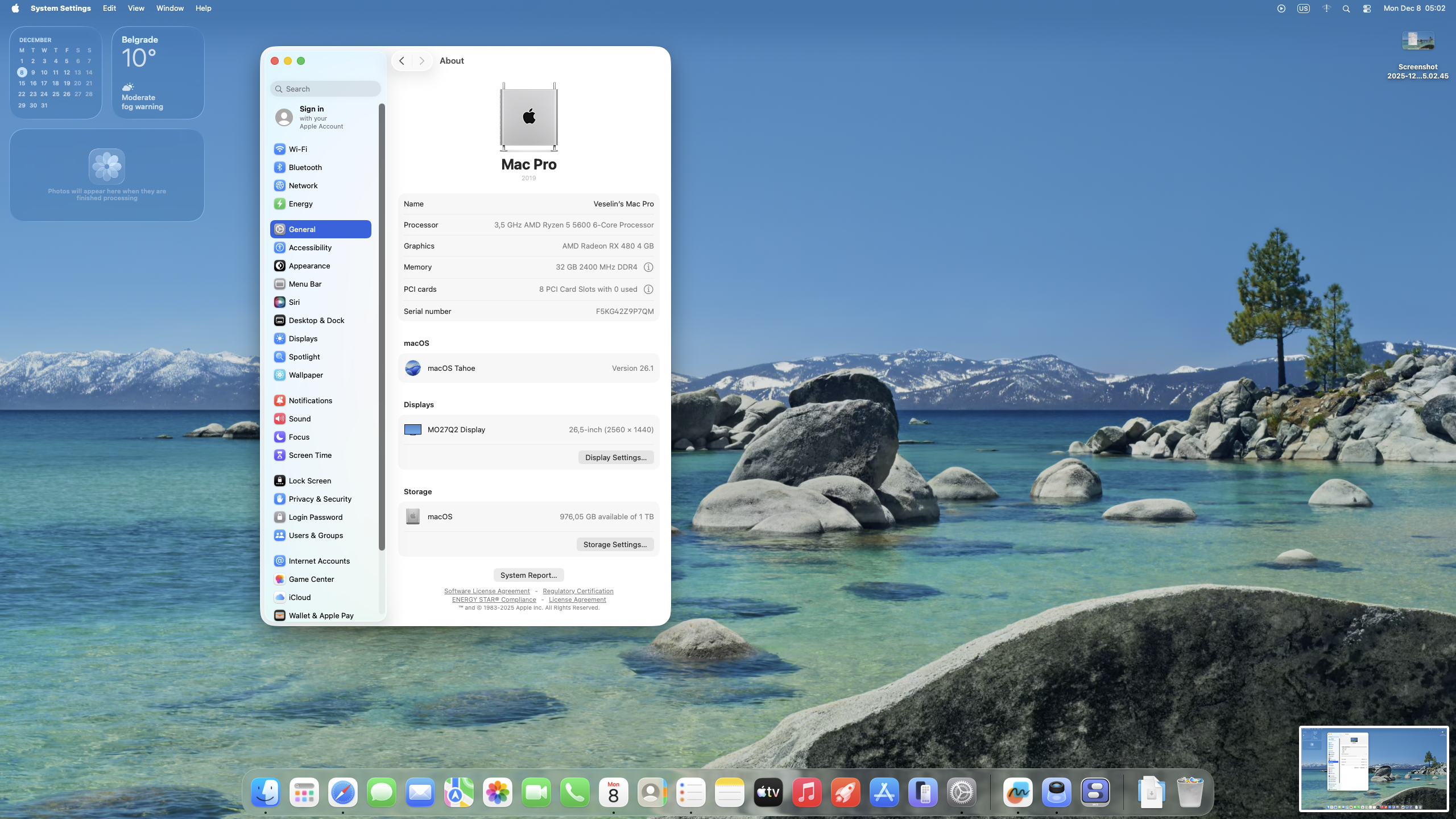Open the US input source menu

pos(1303,9)
